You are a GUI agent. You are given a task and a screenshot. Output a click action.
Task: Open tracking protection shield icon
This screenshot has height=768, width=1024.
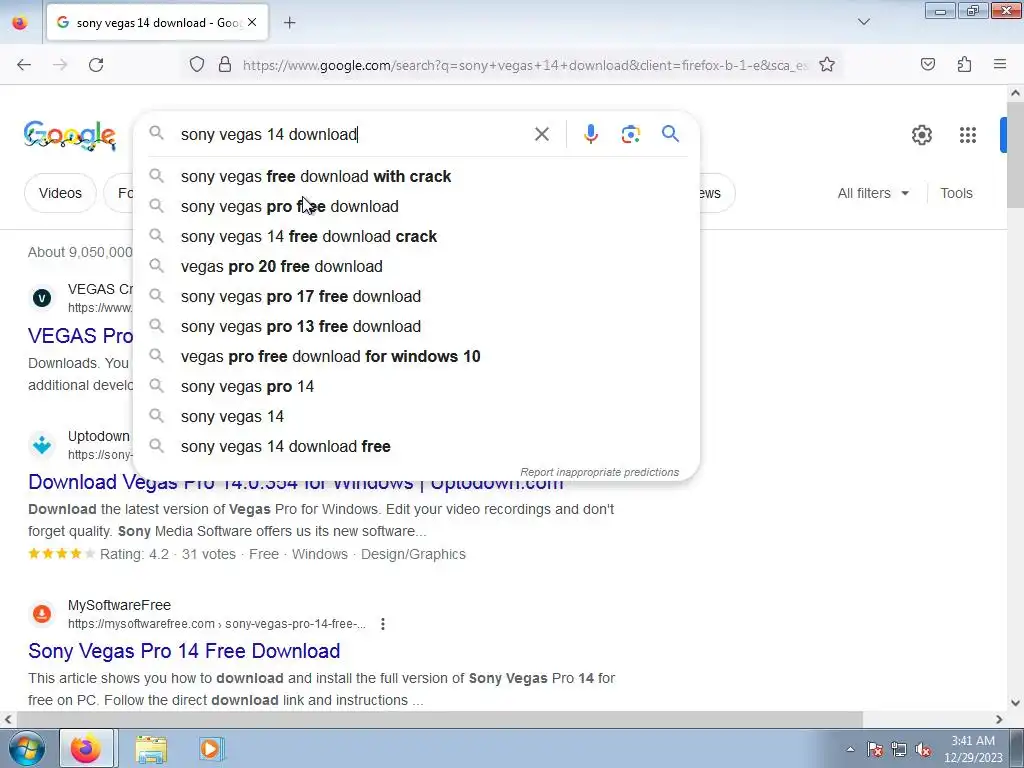197,65
